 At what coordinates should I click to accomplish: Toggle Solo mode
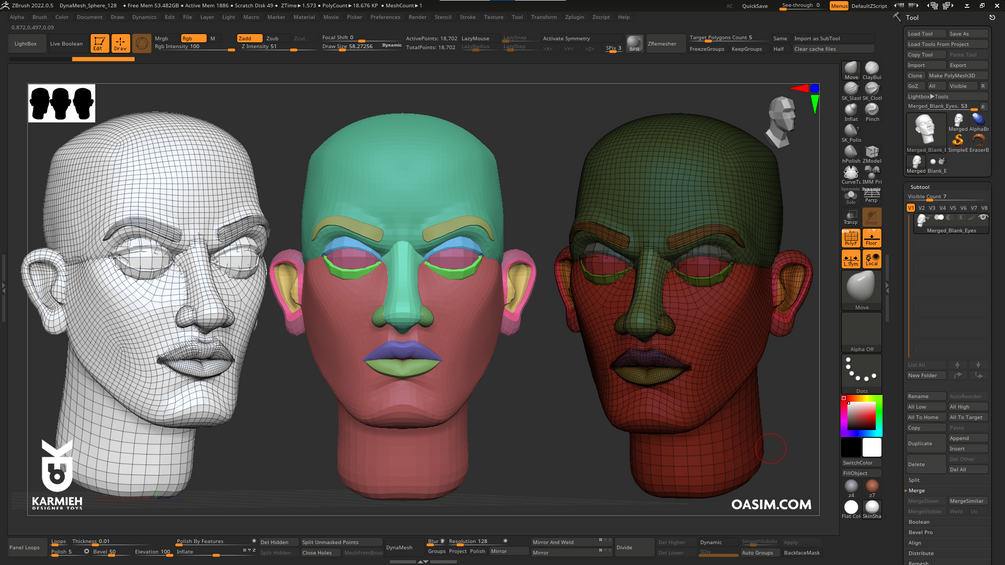tap(851, 196)
